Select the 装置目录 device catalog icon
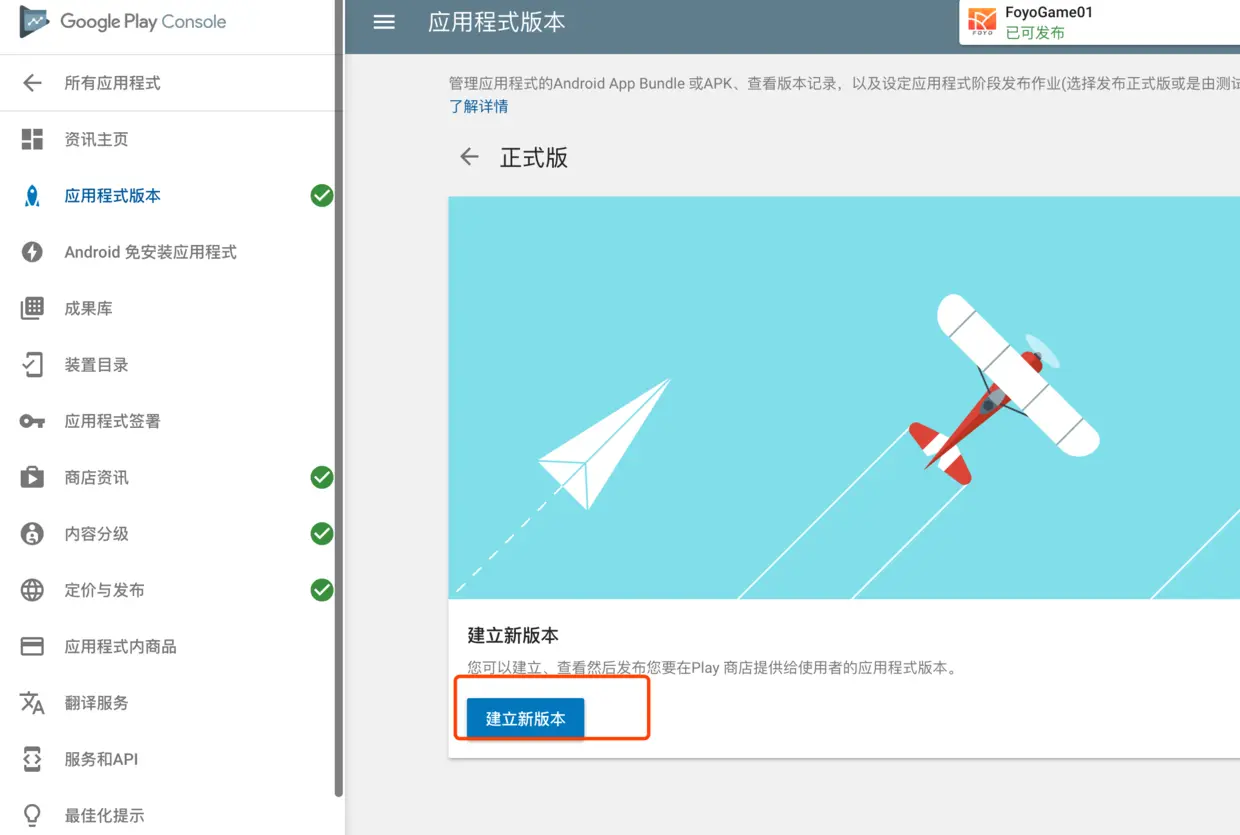The image size is (1240, 835). coord(31,364)
